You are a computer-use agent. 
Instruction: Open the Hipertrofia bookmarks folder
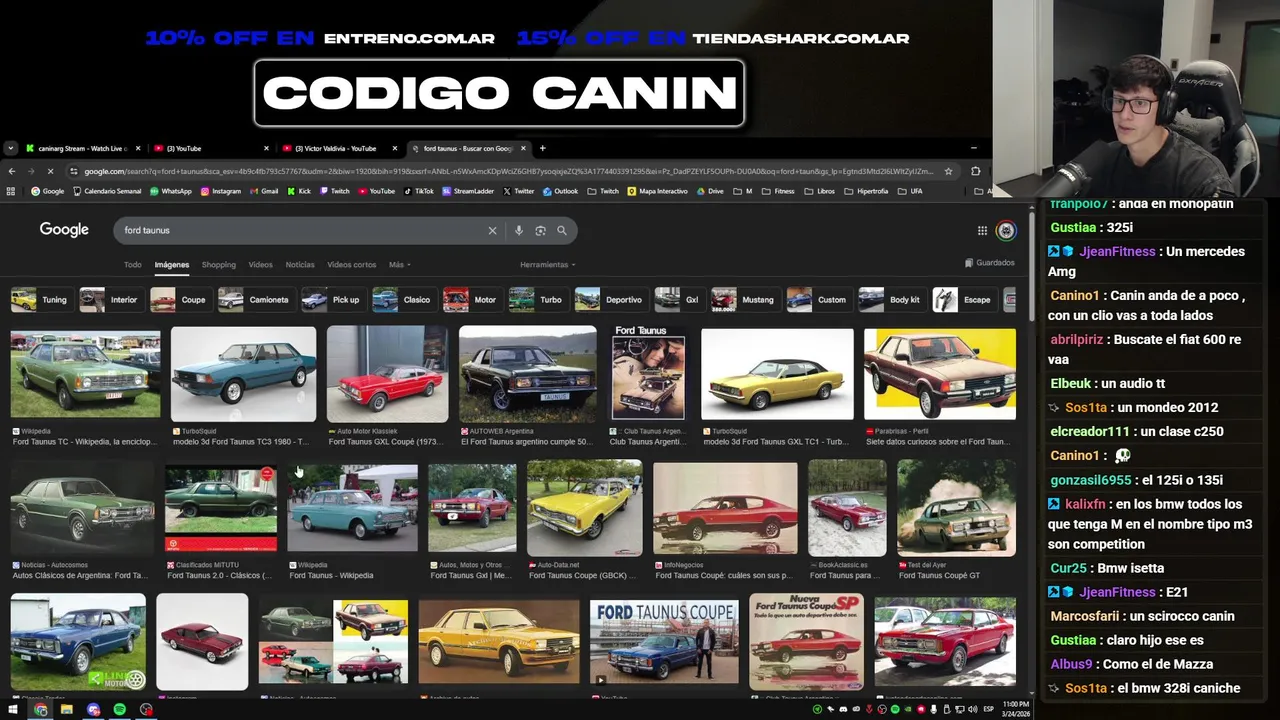tap(866, 191)
